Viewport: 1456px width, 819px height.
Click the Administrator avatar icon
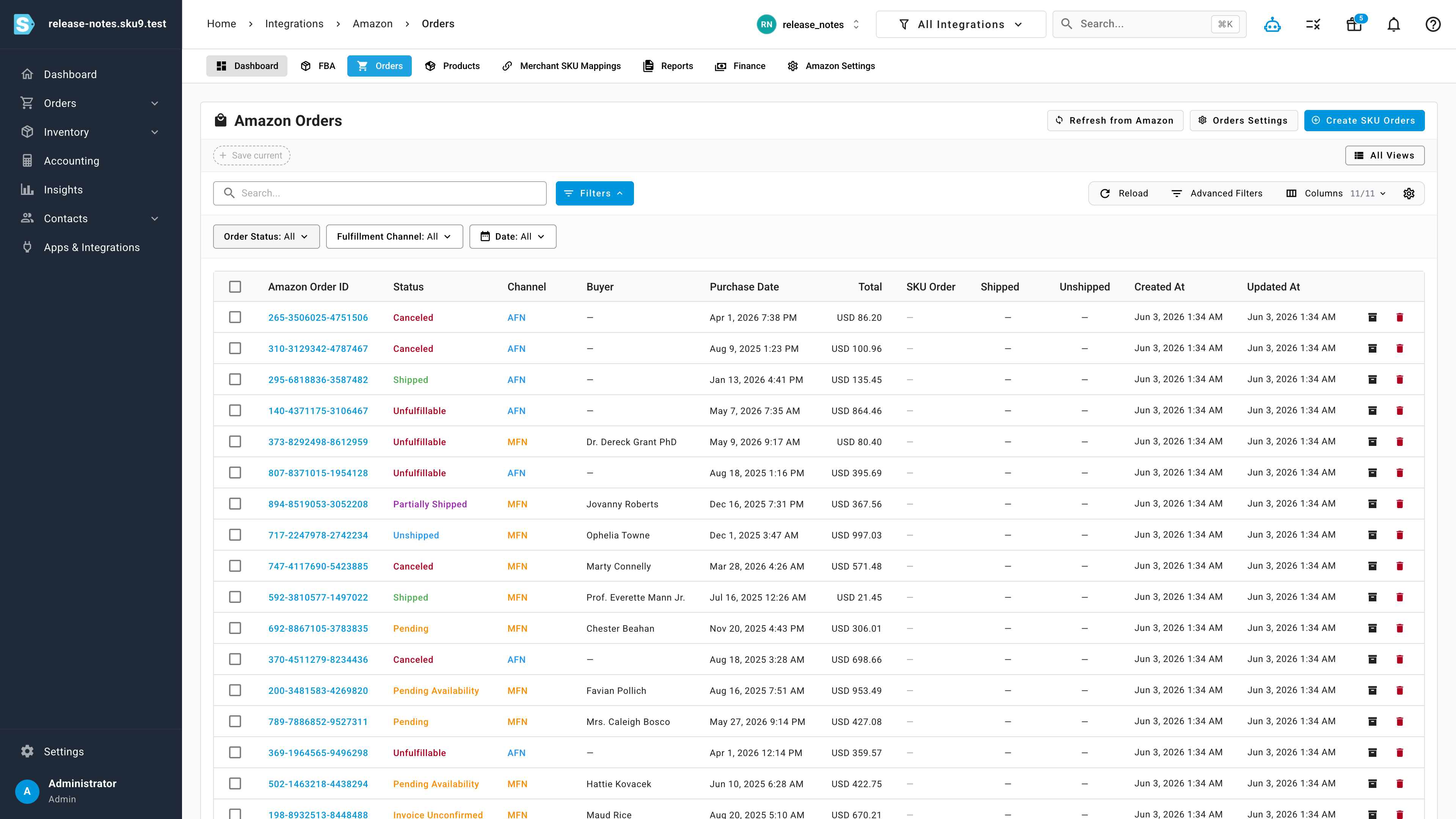click(x=27, y=791)
